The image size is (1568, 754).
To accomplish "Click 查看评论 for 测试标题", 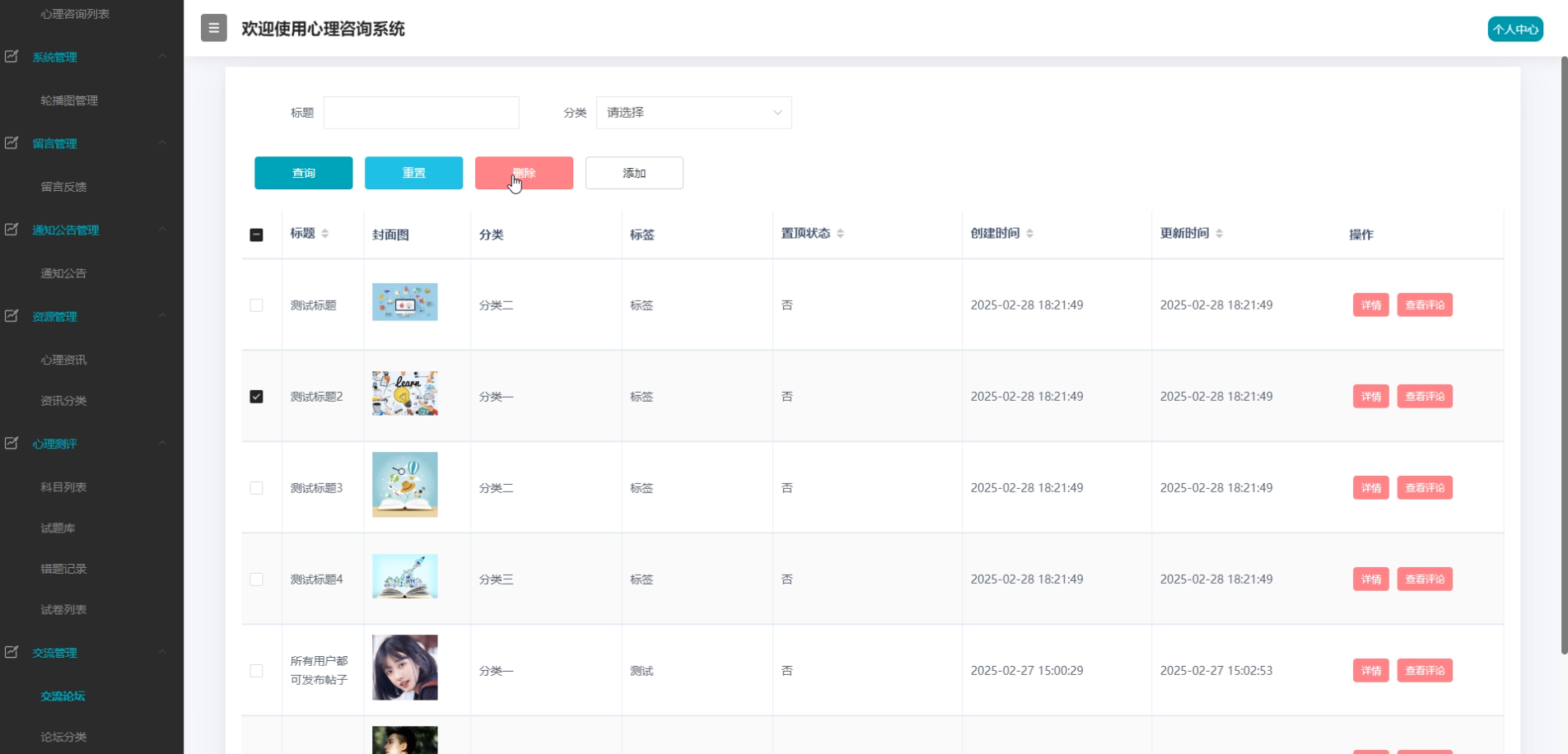I will tap(1425, 305).
